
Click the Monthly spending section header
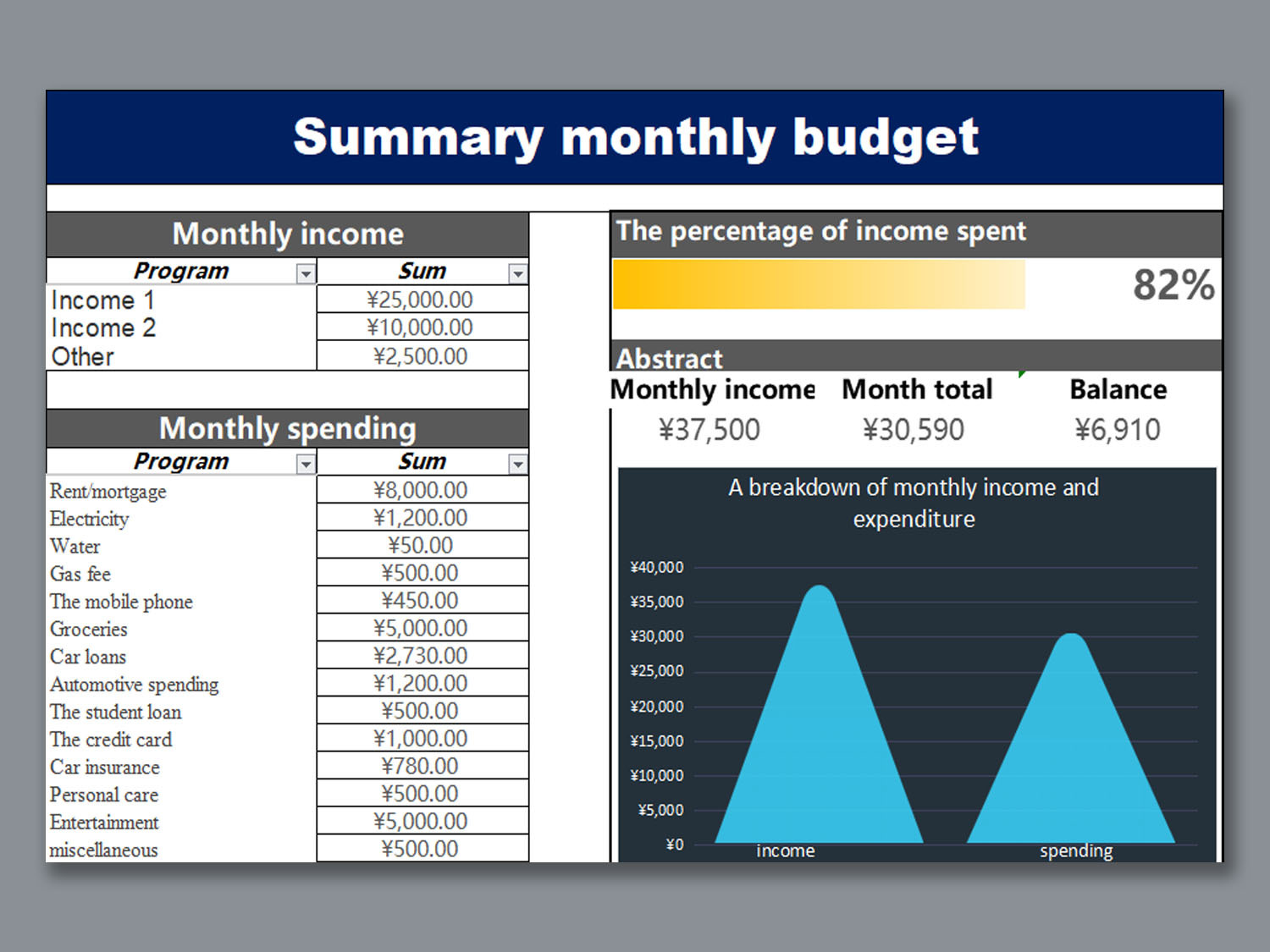pyautogui.click(x=288, y=429)
